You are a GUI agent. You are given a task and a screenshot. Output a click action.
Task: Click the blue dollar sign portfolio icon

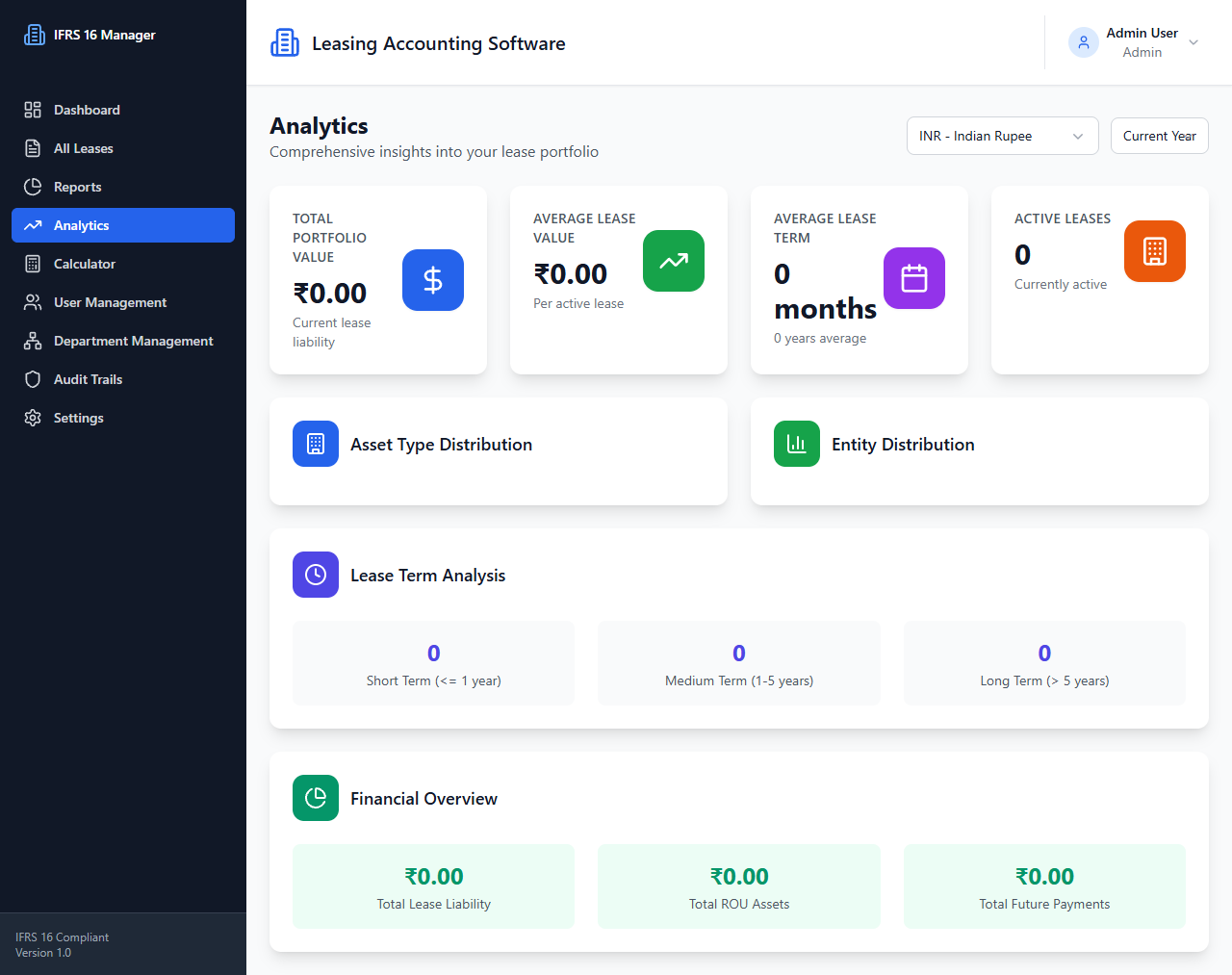[x=433, y=280]
